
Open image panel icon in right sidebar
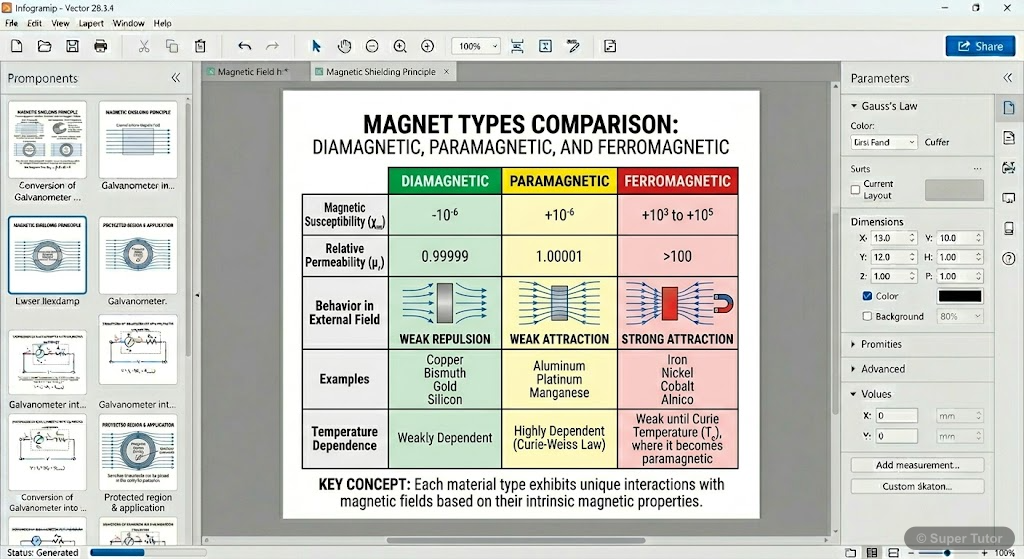click(x=1009, y=168)
